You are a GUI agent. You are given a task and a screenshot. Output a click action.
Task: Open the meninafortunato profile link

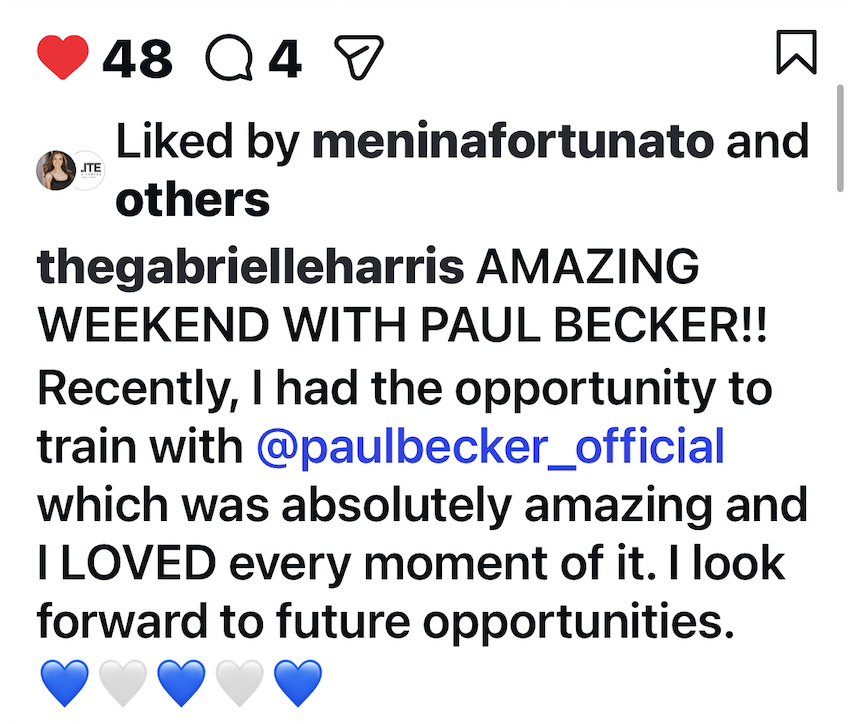point(514,143)
